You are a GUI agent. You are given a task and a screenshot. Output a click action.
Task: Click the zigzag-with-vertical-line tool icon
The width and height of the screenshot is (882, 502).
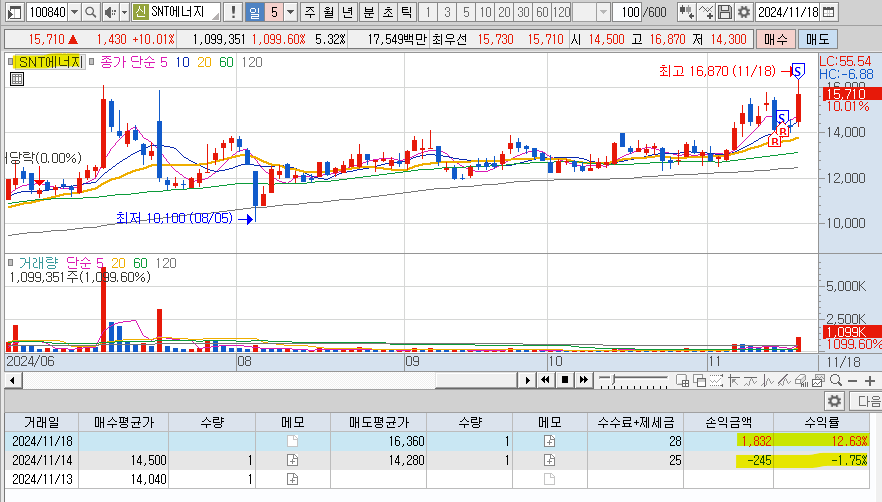pos(767,381)
